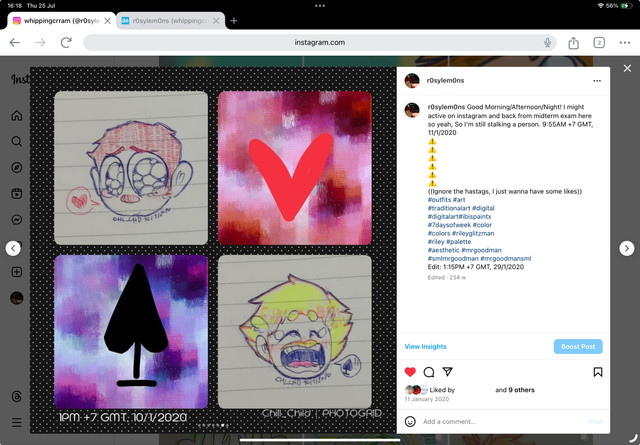
Task: Focus the instagram.com address bar
Action: (320, 42)
